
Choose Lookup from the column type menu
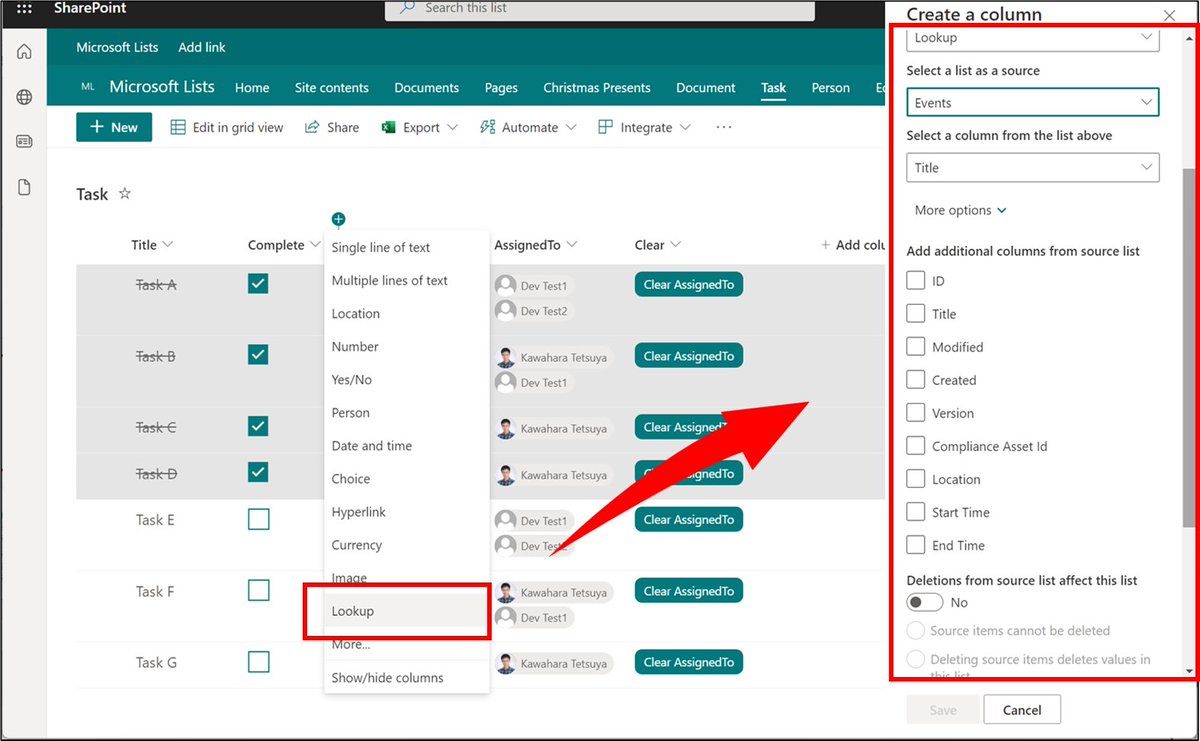(x=407, y=611)
